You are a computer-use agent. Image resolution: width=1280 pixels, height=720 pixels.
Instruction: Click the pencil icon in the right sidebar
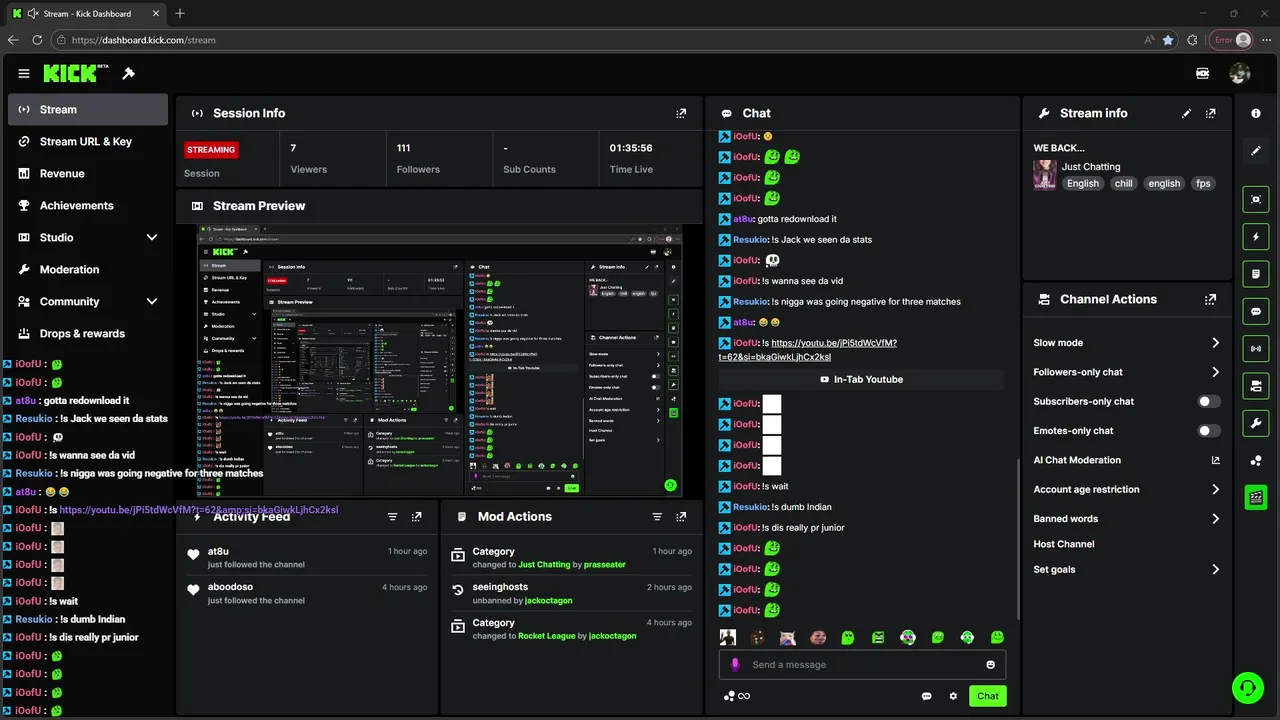1256,151
